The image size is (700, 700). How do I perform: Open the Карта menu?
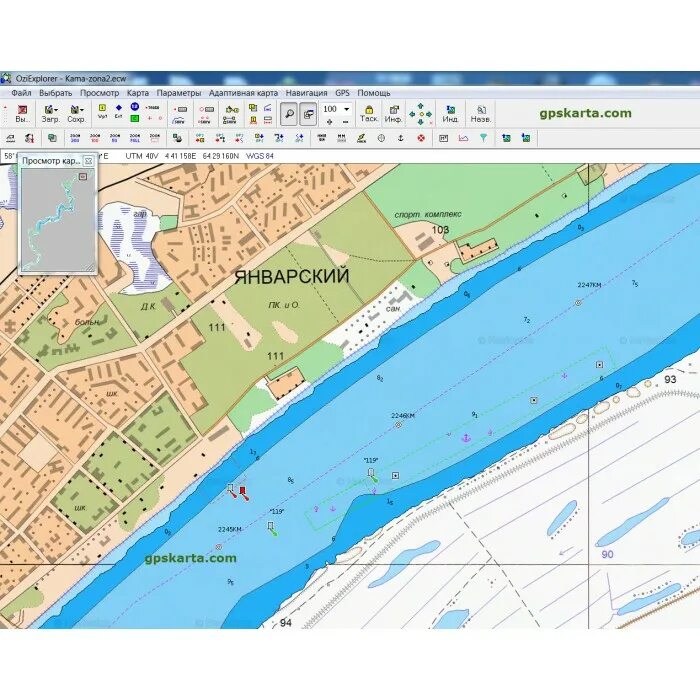tap(138, 93)
